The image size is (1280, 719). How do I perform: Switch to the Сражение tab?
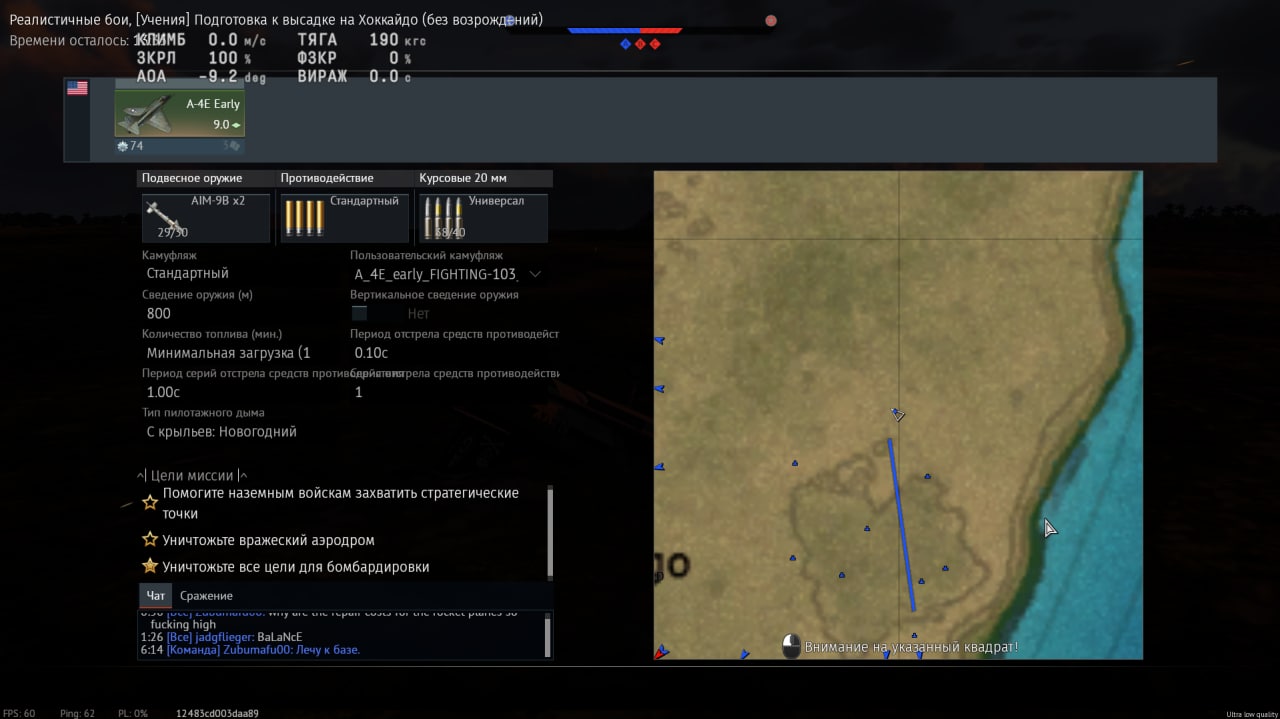point(206,596)
